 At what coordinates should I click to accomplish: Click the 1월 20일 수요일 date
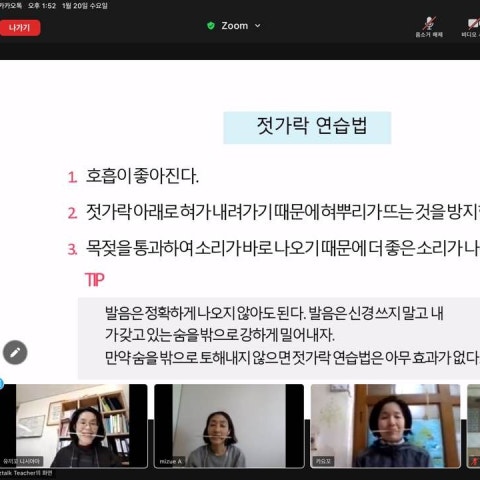point(85,6)
